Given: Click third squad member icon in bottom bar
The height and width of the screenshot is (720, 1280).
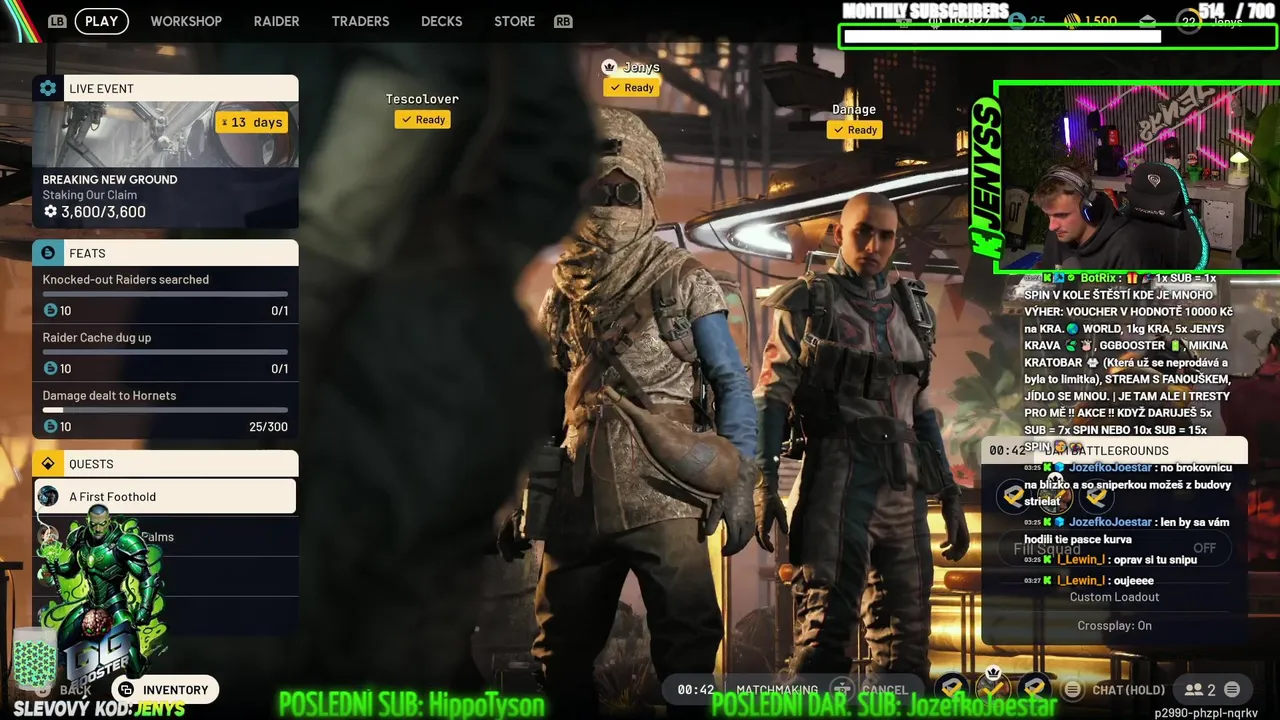Looking at the screenshot, I should pos(1035,688).
